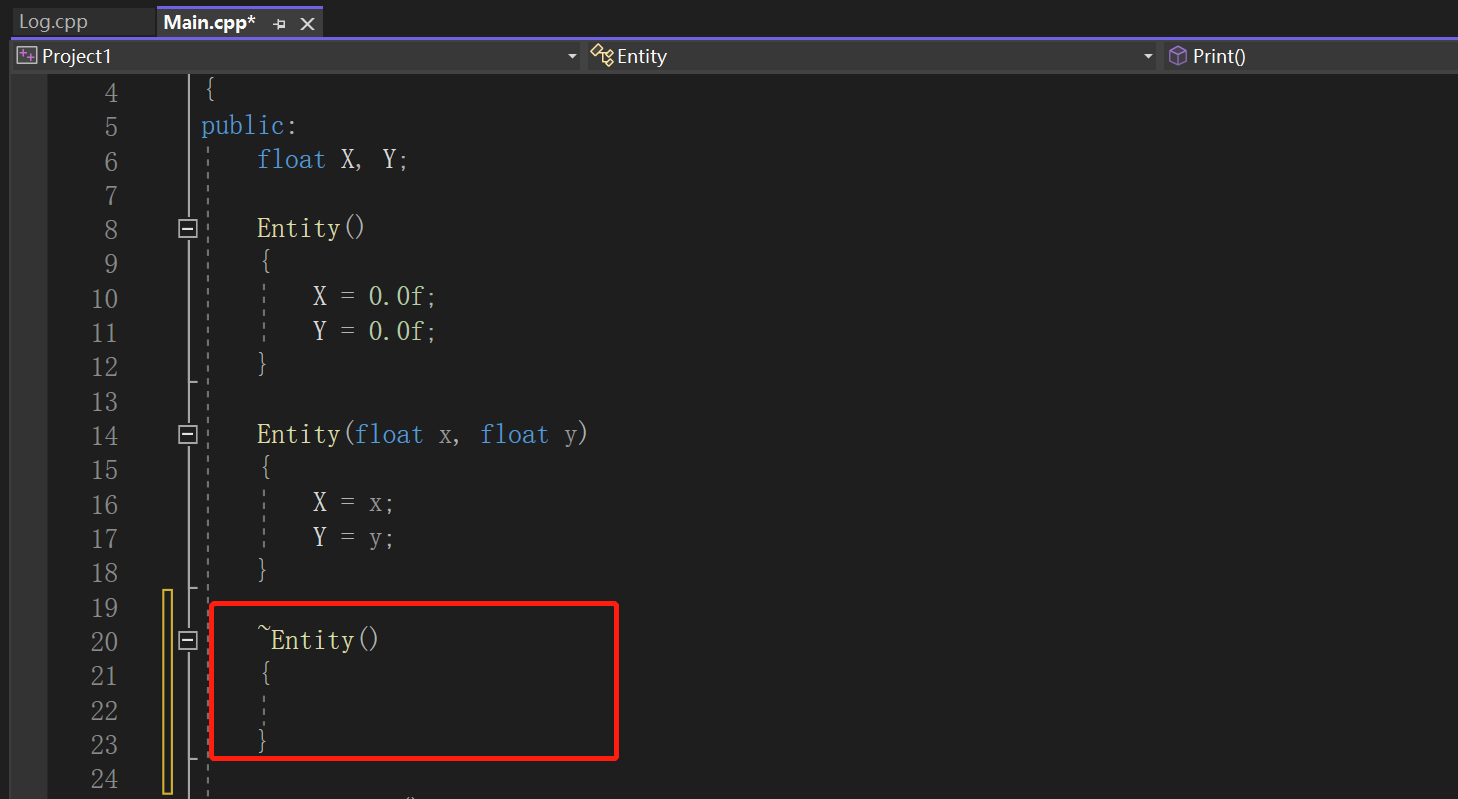The height and width of the screenshot is (799, 1458).
Task: Click 'Y = 0.0f;' on line 11
Action: (x=375, y=331)
